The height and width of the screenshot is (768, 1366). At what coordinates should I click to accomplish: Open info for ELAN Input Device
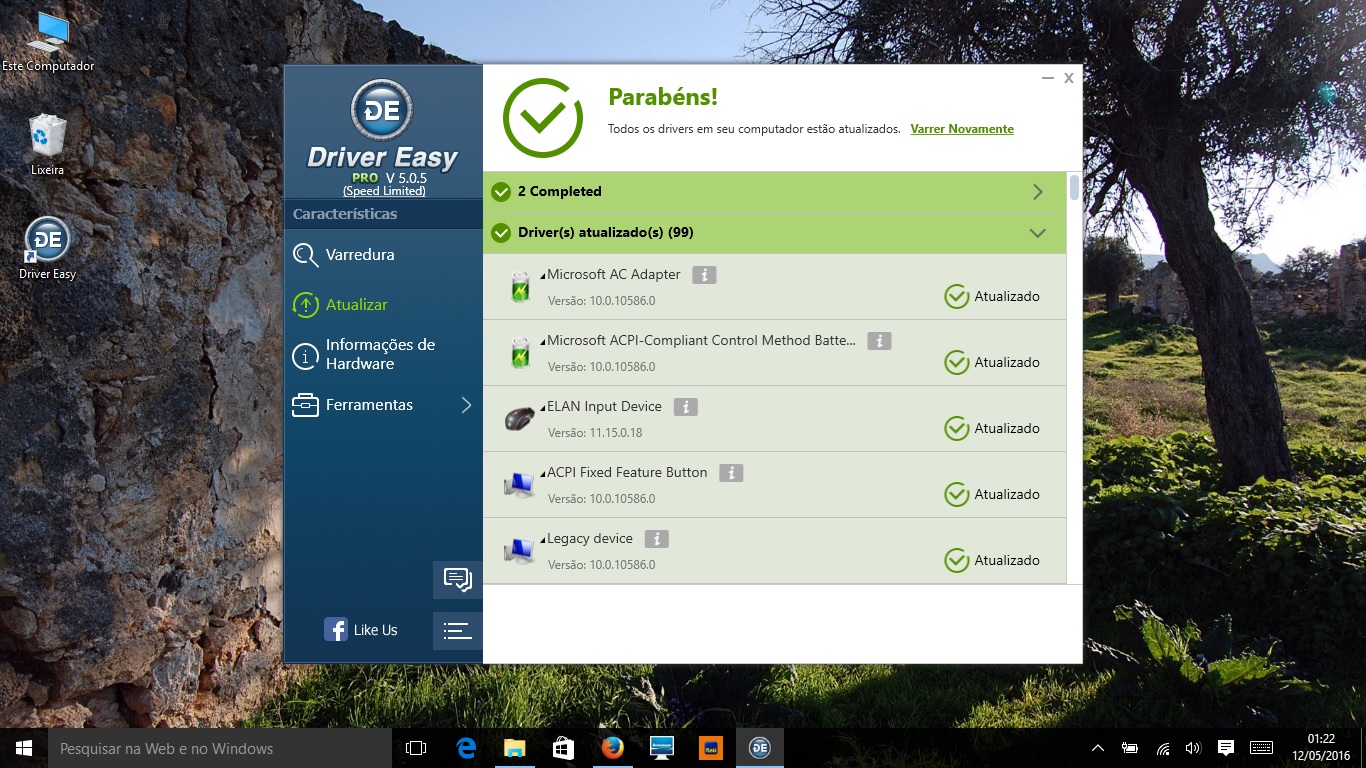[x=685, y=407]
